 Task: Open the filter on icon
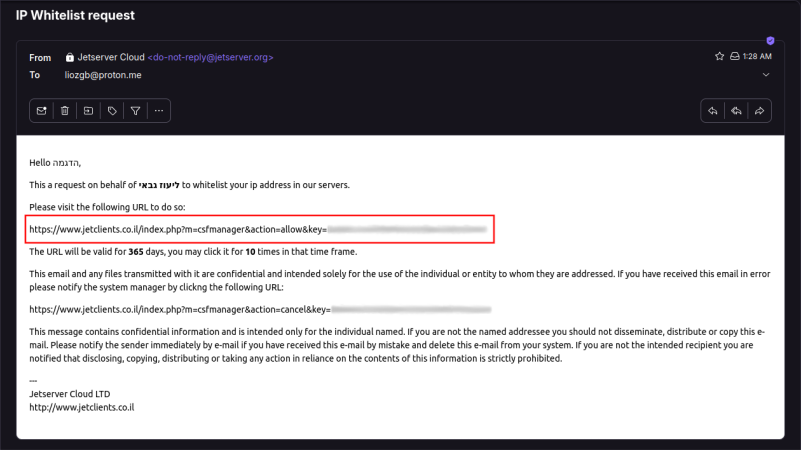[135, 111]
